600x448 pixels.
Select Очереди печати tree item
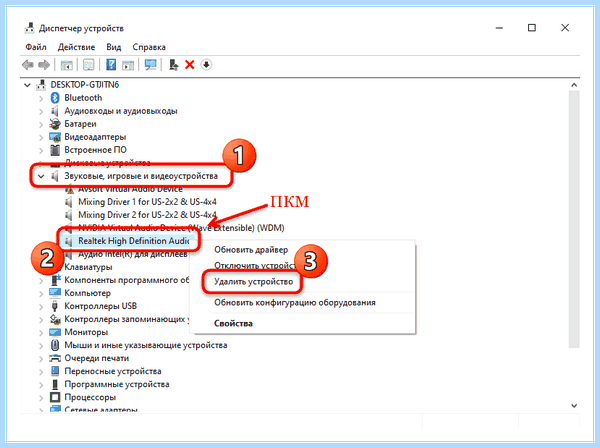click(x=96, y=358)
